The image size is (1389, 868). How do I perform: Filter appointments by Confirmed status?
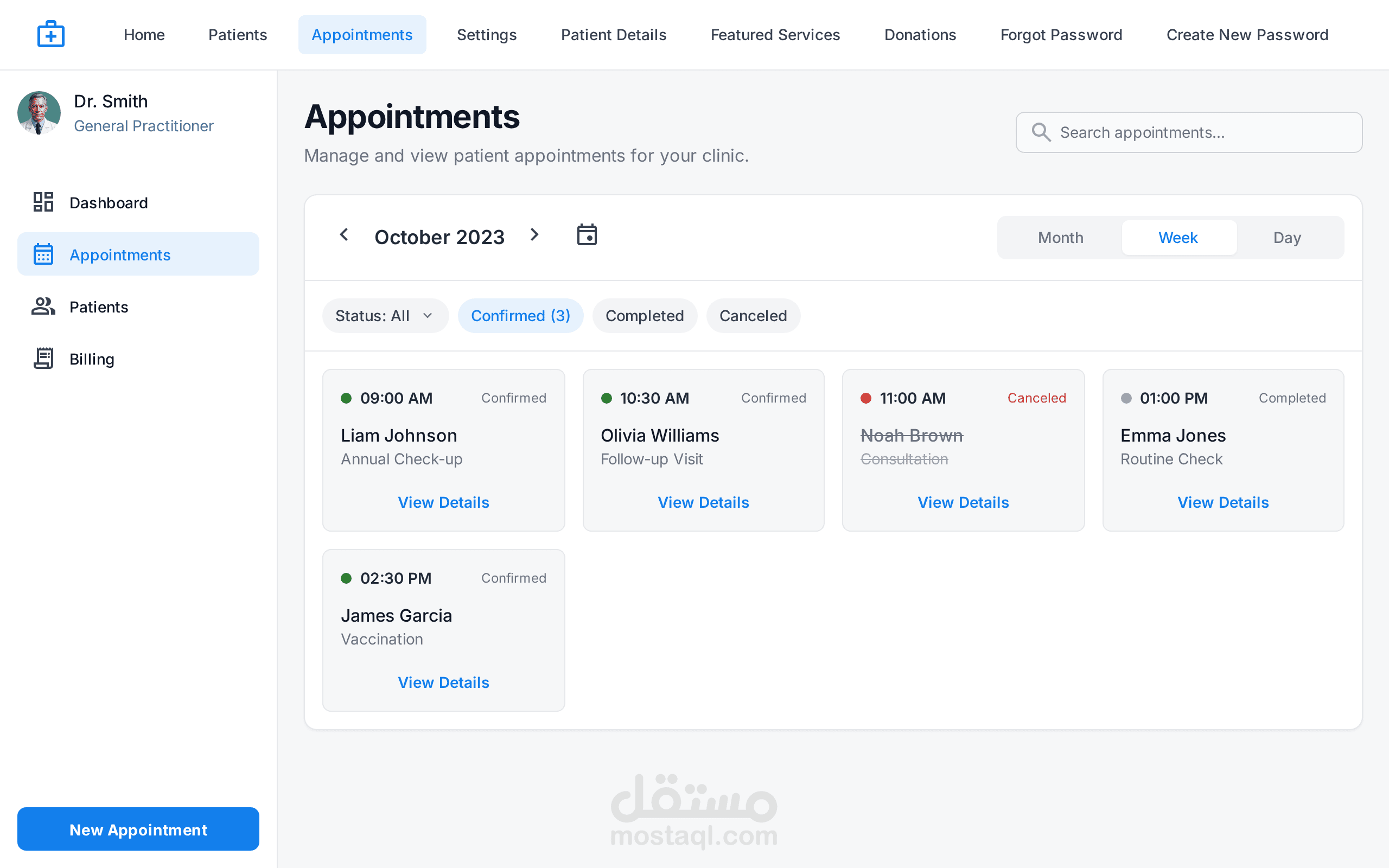click(520, 315)
